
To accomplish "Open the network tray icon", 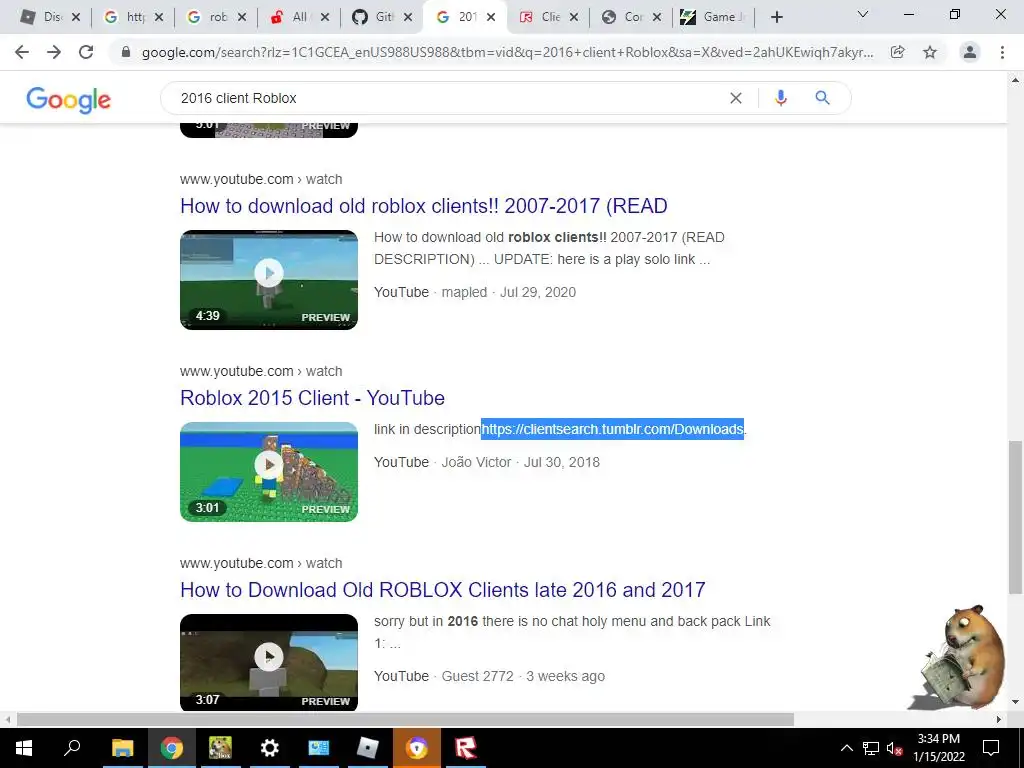I will click(871, 748).
